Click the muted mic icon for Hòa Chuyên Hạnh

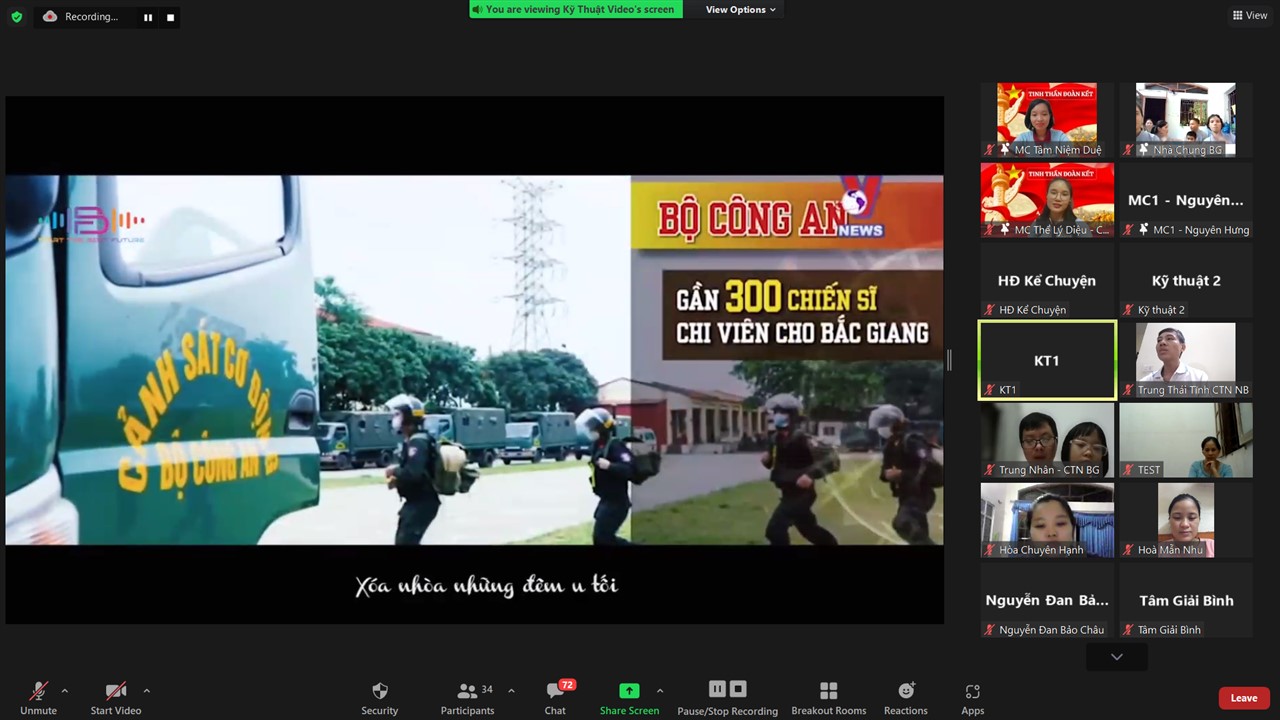(x=989, y=550)
